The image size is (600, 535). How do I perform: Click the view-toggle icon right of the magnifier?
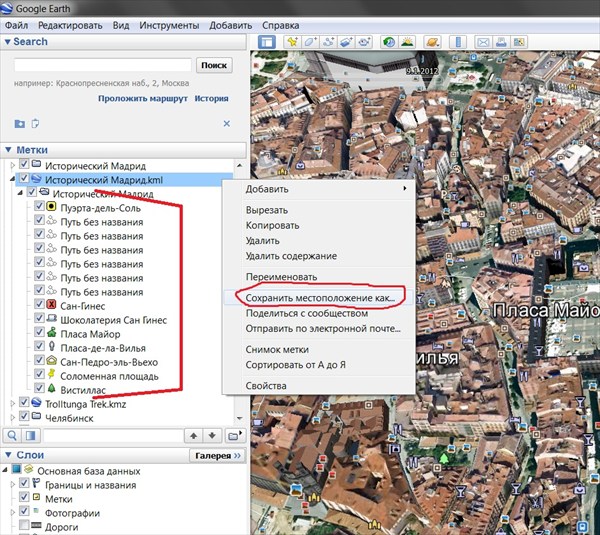pyautogui.click(x=30, y=436)
